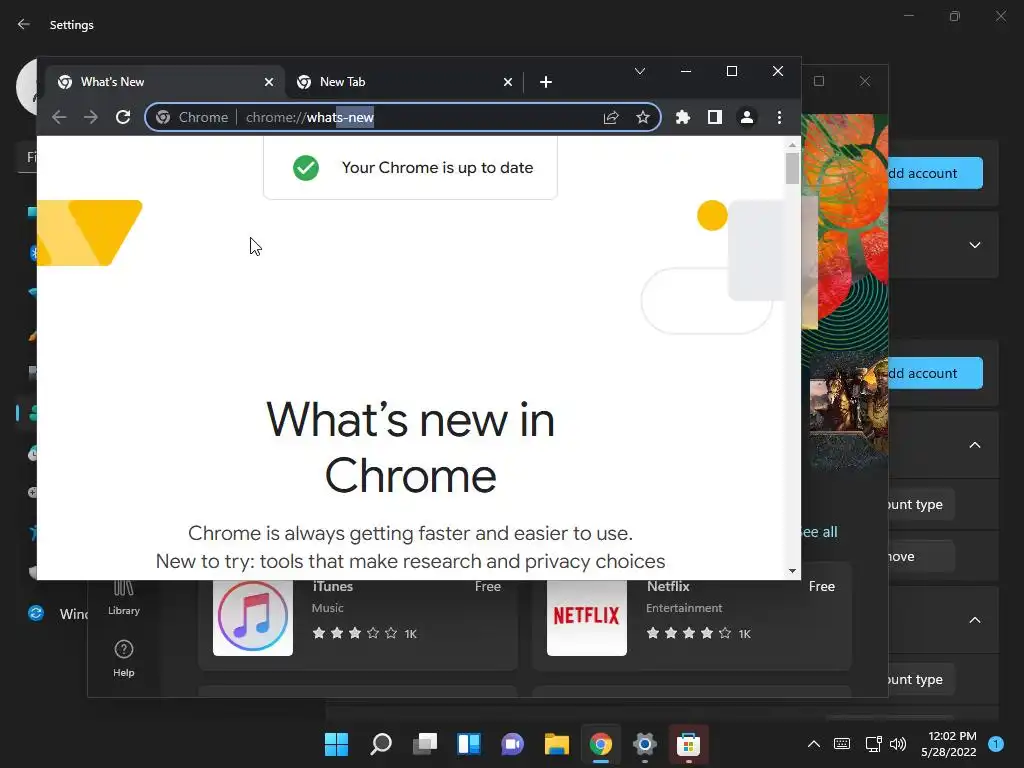Open Chrome's tab search dropdown arrow
1024x768 pixels.
click(x=640, y=71)
